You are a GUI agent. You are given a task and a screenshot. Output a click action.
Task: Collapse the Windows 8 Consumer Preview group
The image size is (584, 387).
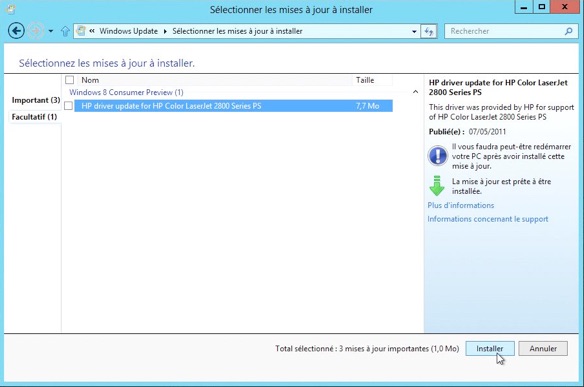415,92
